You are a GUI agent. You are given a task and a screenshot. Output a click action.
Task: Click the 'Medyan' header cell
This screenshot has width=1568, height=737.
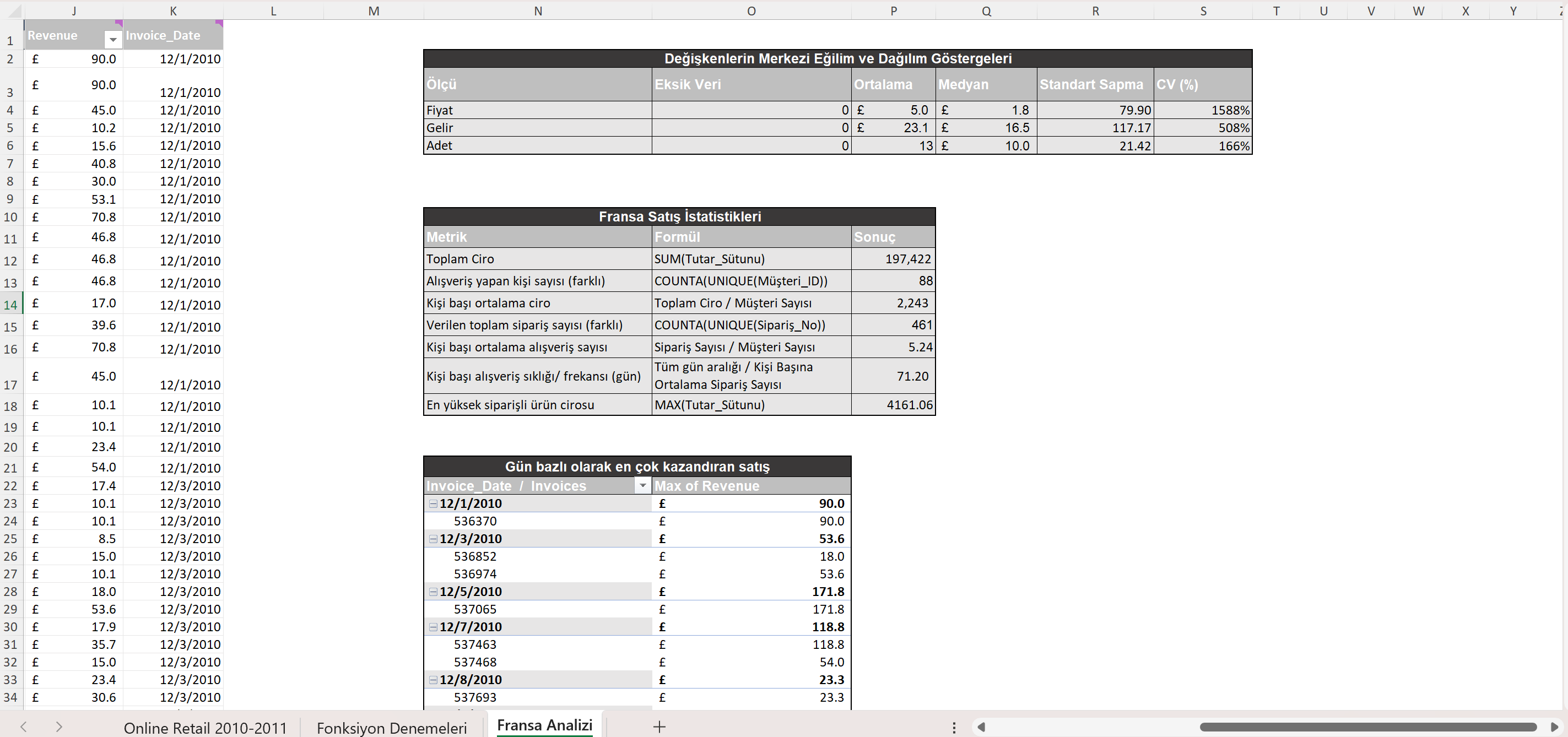coord(986,84)
